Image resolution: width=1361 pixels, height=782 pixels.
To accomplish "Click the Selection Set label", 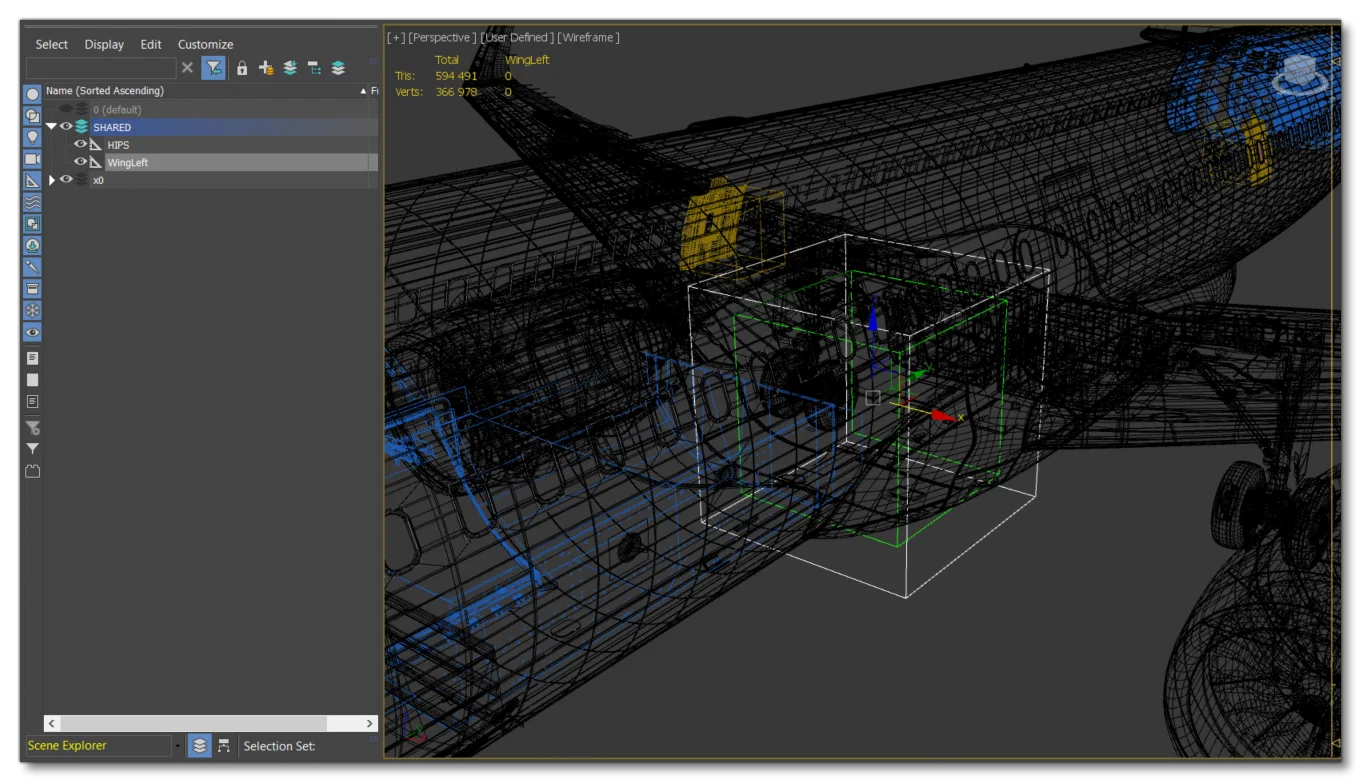I will click(x=279, y=746).
